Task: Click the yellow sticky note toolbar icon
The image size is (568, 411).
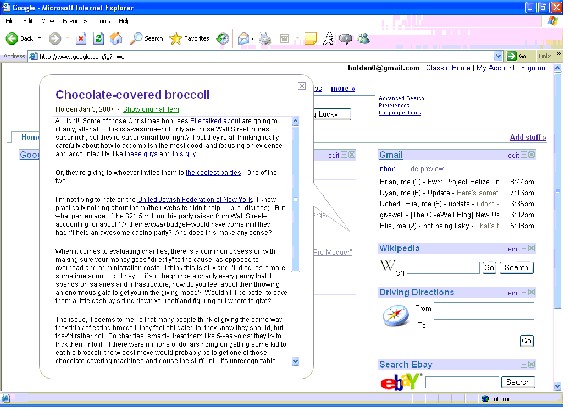Action: pos(311,38)
